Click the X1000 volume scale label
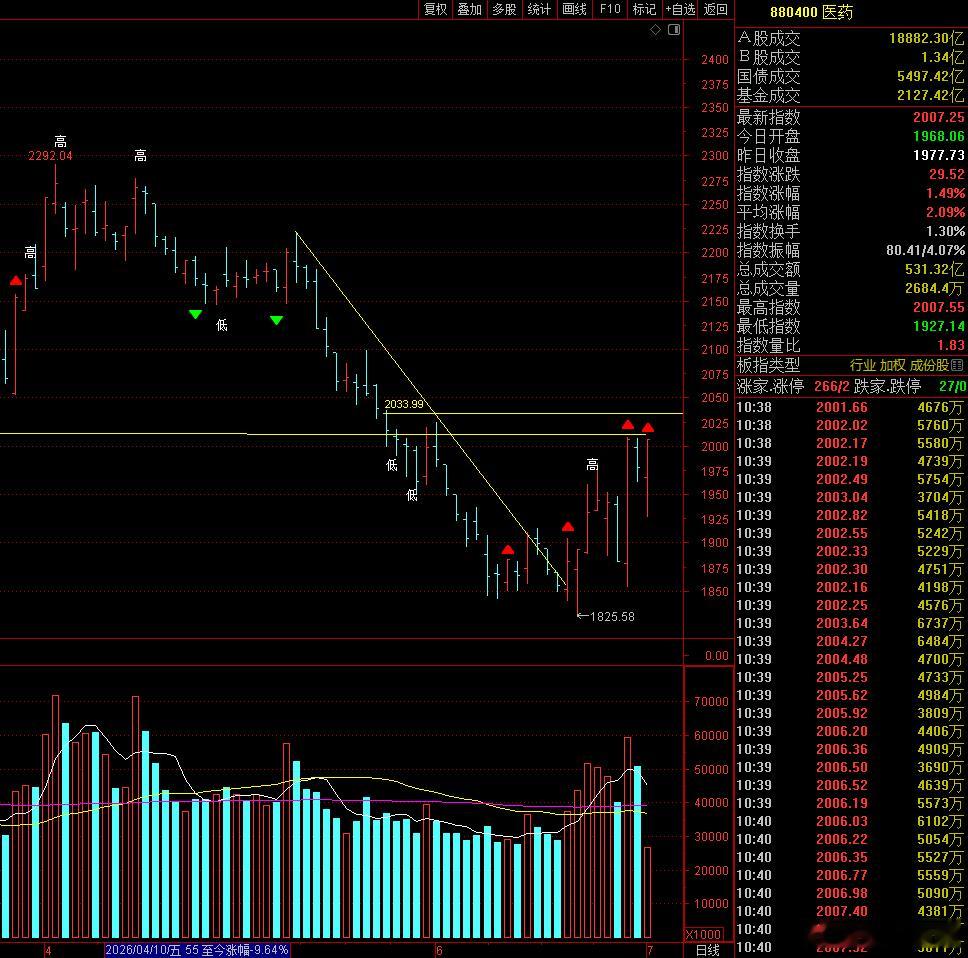The width and height of the screenshot is (968, 958). 703,935
